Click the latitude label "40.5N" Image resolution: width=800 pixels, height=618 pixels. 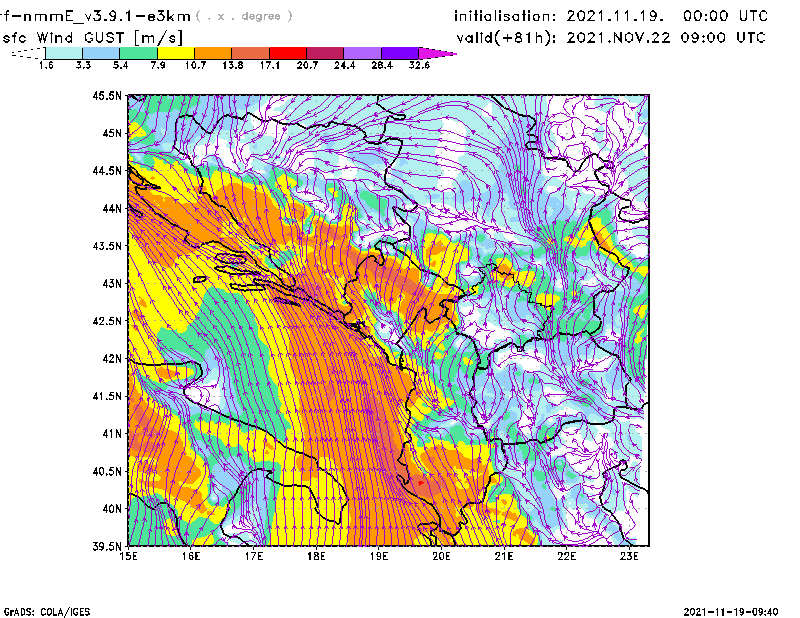pyautogui.click(x=107, y=472)
